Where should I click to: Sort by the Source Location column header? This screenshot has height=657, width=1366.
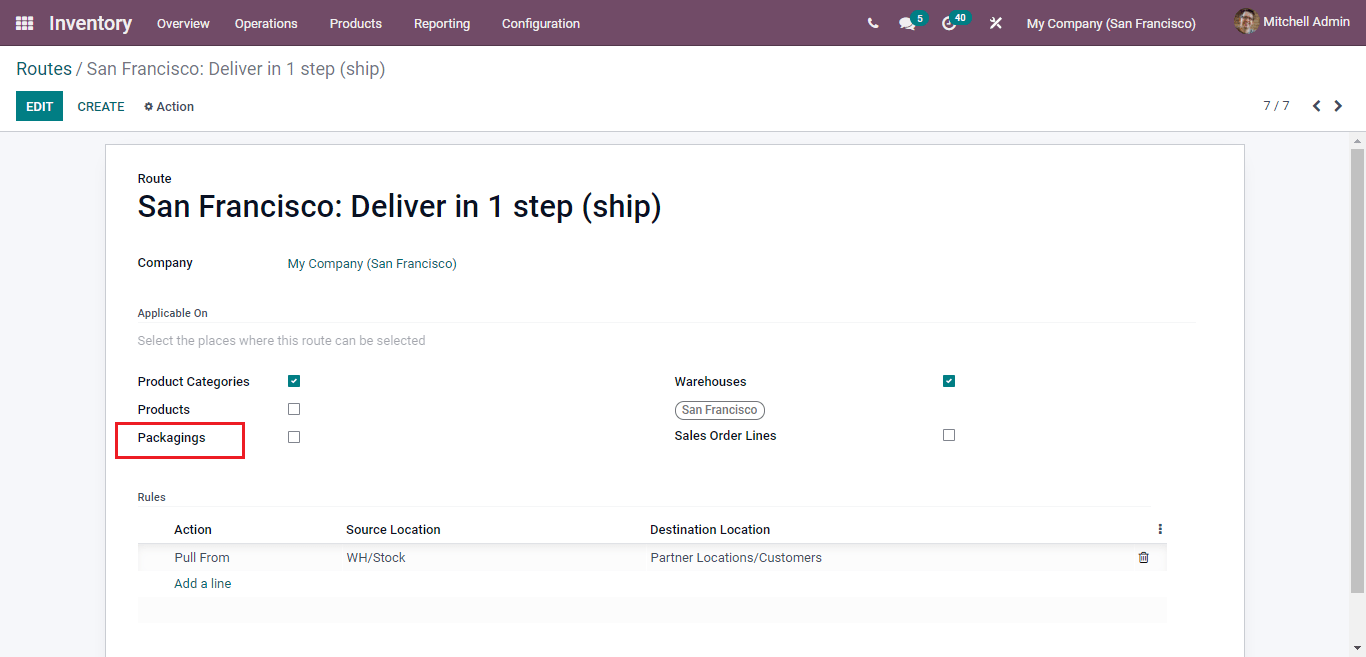point(393,530)
